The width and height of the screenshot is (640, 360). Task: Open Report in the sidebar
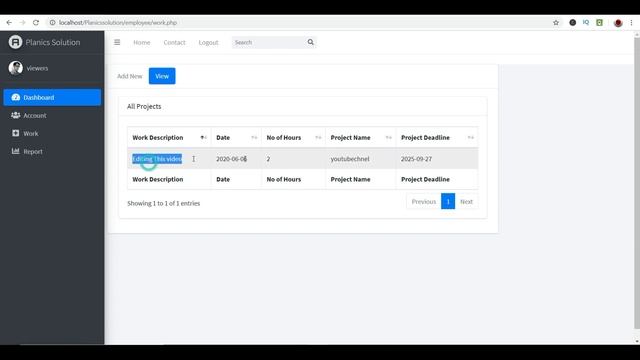point(52,151)
